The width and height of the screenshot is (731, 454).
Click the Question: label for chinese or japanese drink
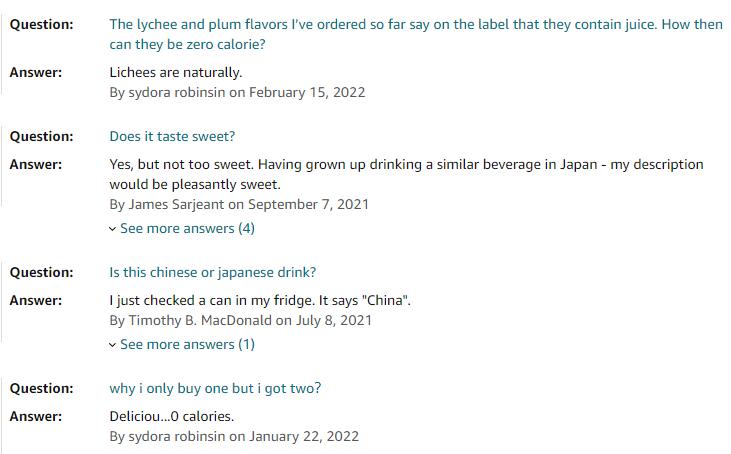[x=41, y=272]
